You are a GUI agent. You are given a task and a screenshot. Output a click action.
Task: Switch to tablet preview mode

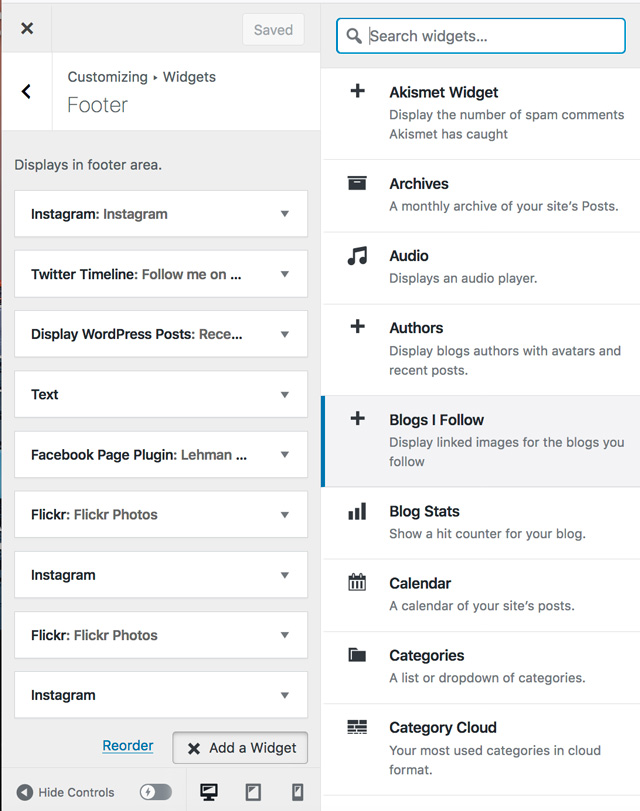[253, 792]
